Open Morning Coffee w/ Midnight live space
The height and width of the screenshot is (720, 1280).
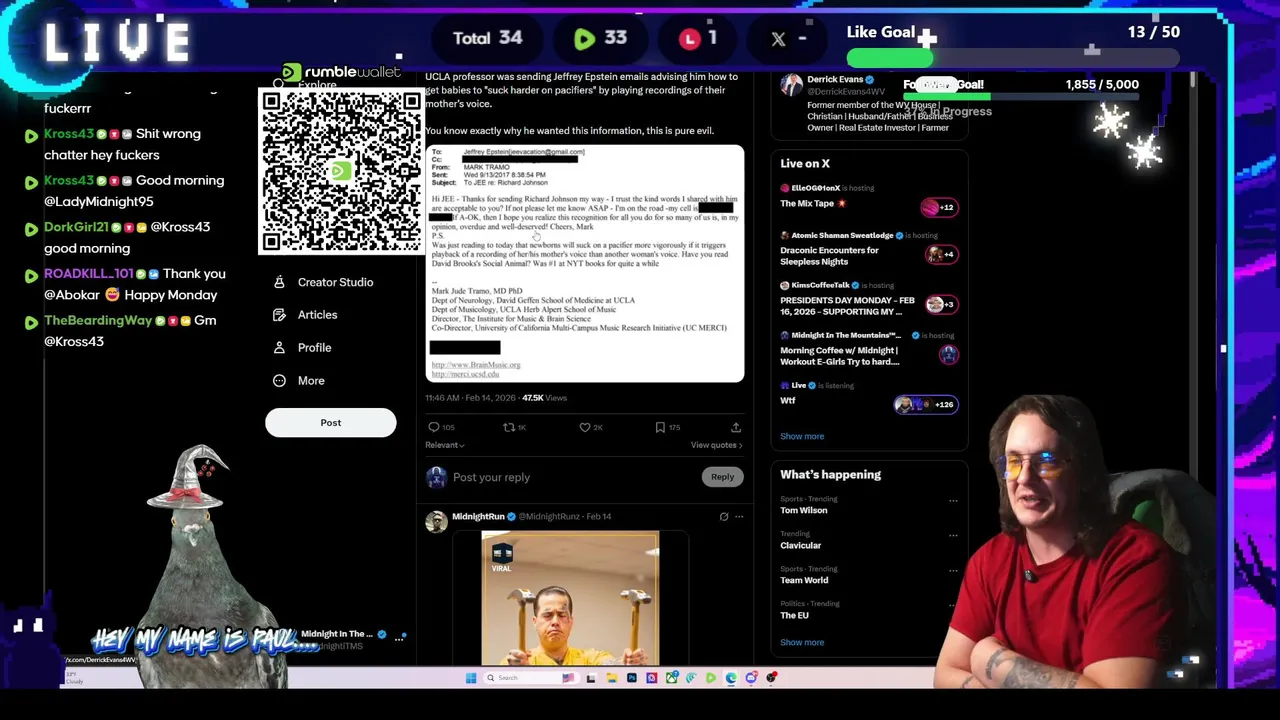click(x=839, y=356)
